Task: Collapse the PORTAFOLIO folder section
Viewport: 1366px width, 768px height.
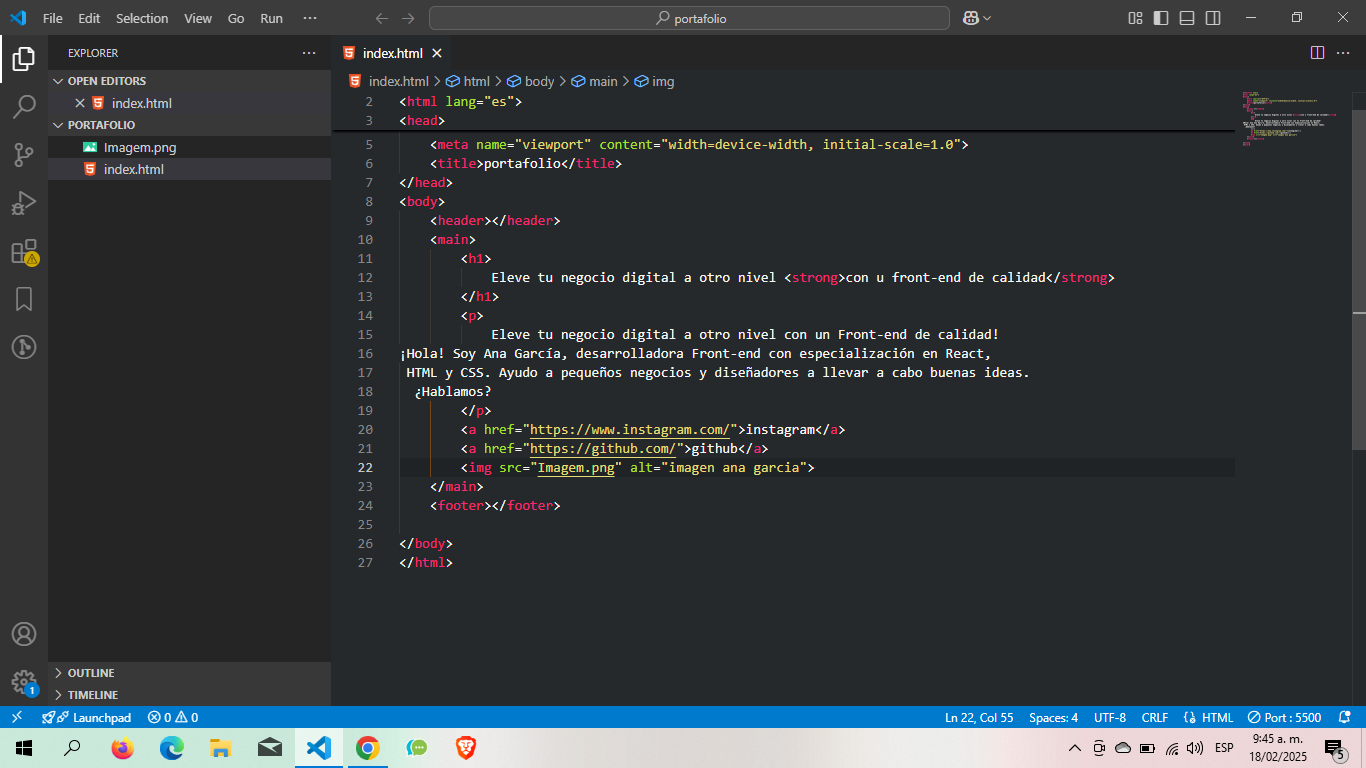Action: [100, 125]
